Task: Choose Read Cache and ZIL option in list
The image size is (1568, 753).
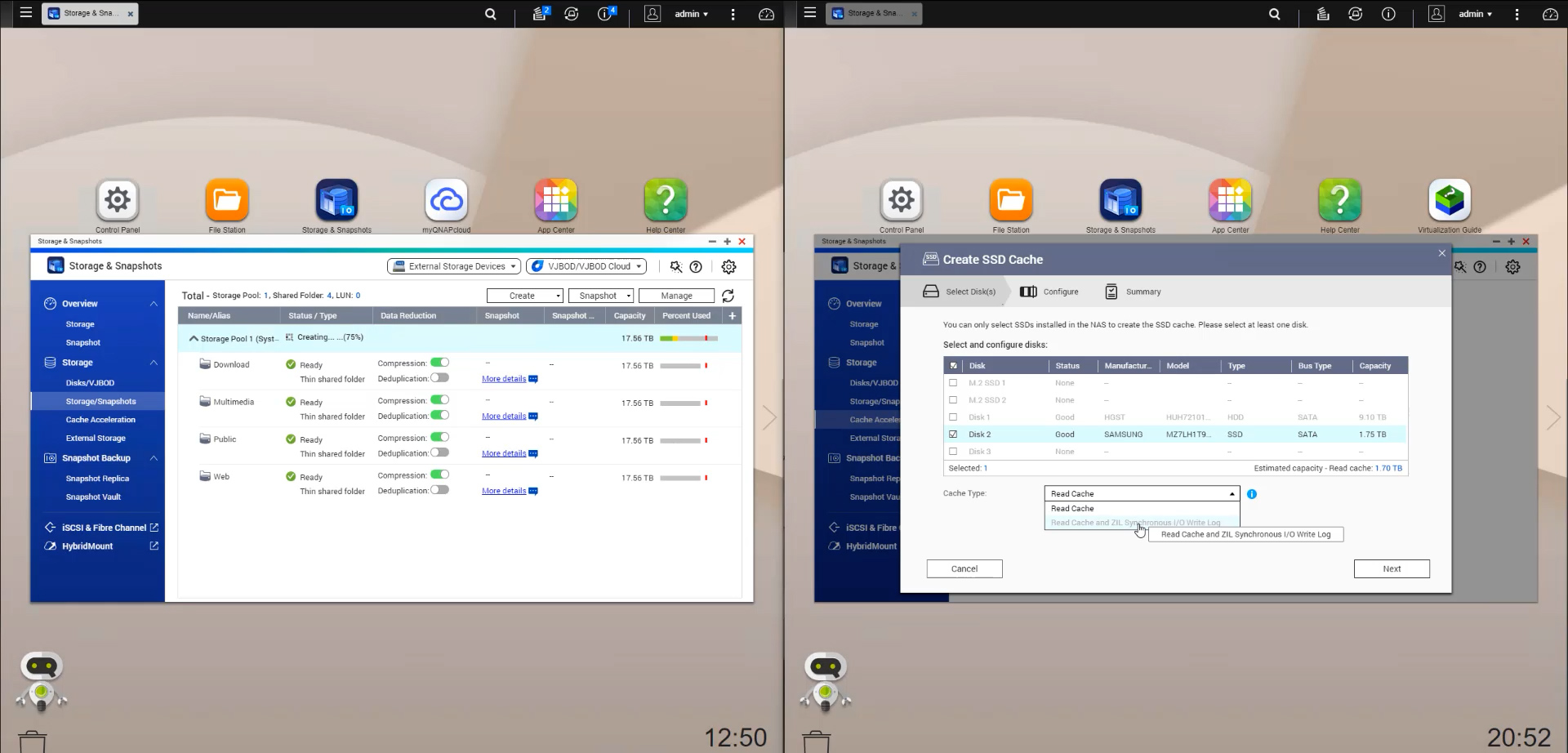Action: (x=1135, y=523)
